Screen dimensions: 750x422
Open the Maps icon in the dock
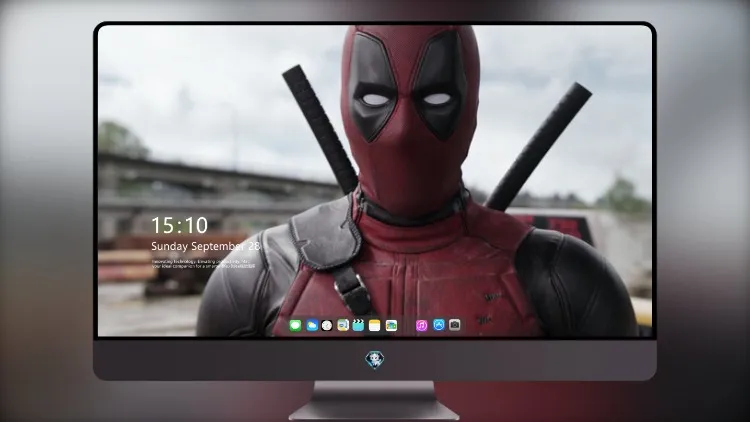[343, 326]
